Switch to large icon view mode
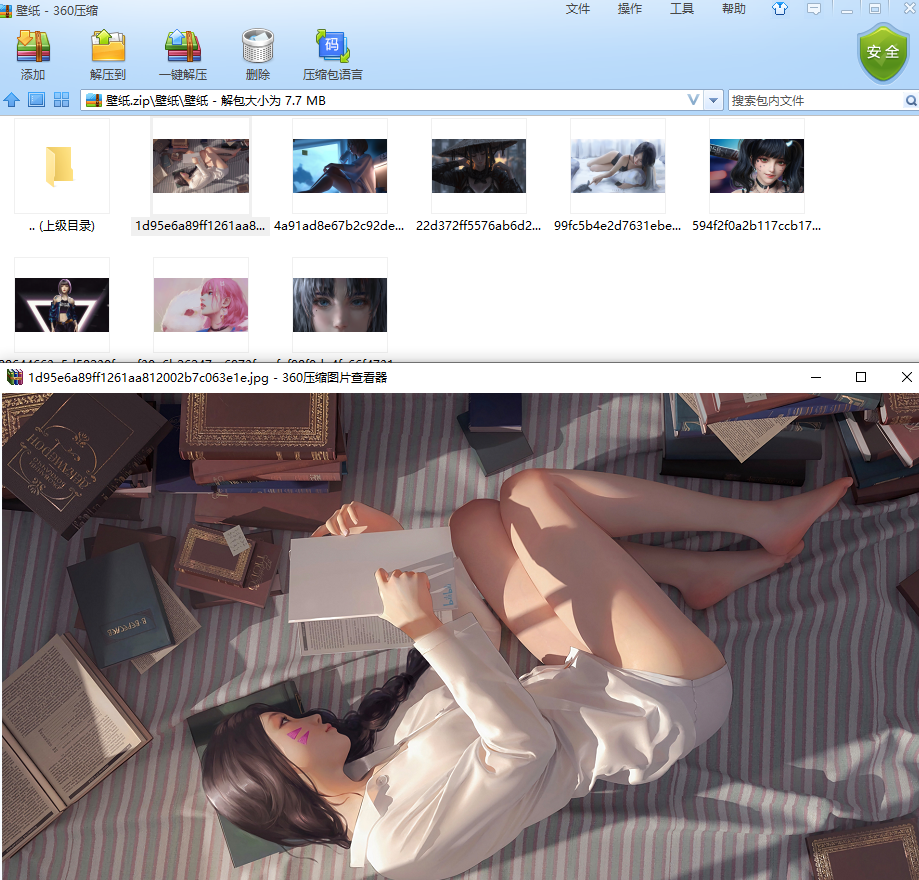The image size is (919, 880). coord(36,100)
